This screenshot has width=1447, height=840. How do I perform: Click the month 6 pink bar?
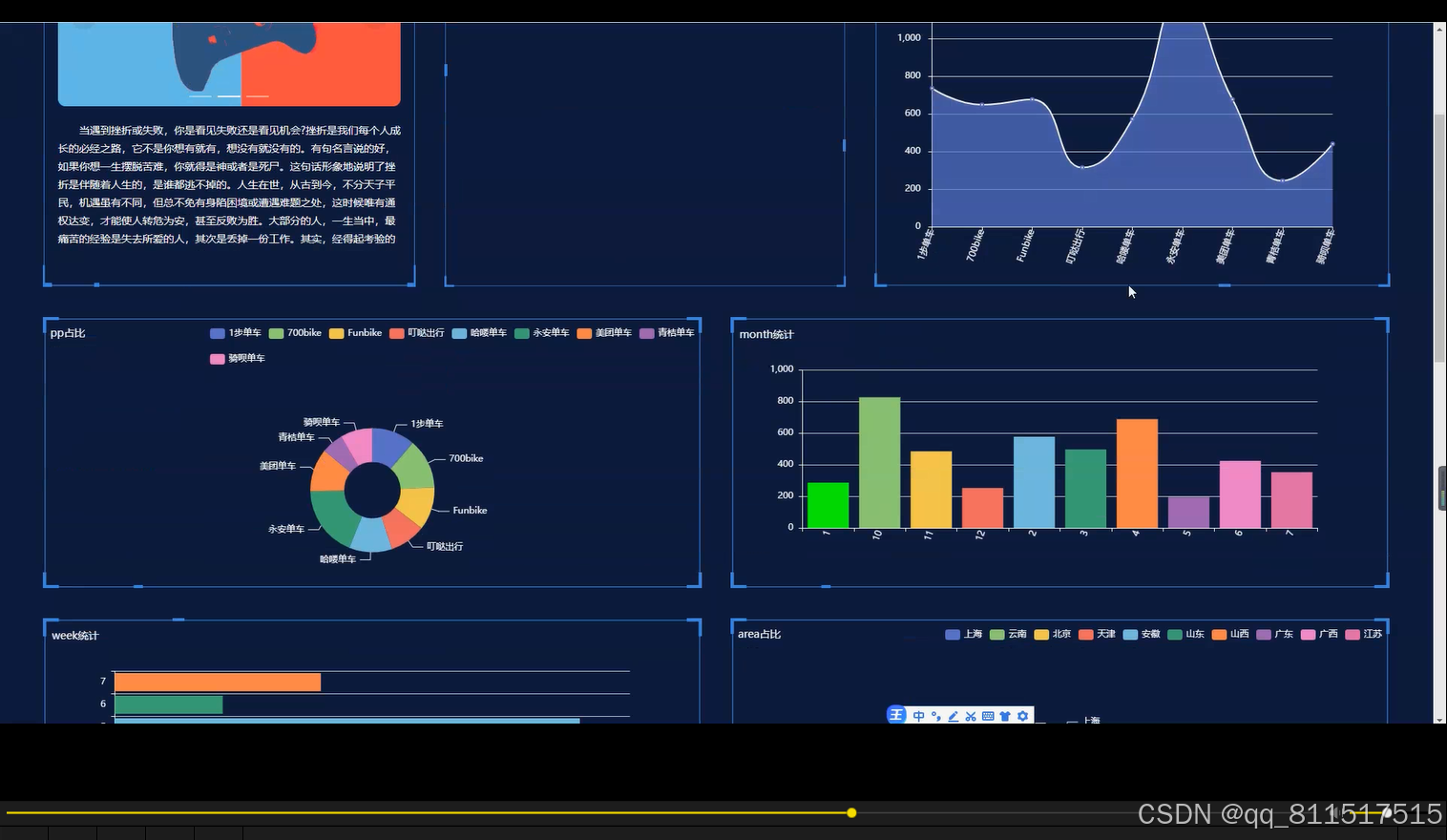coord(1240,494)
